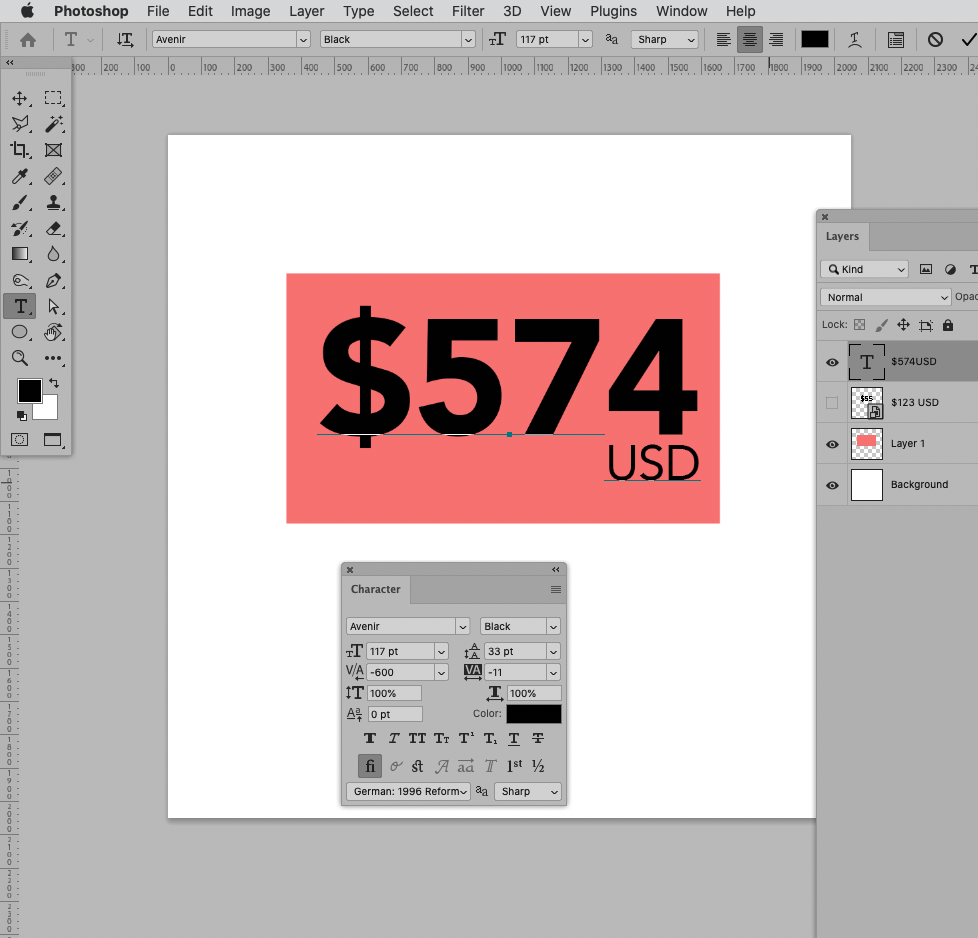Open the Type menu

359,11
